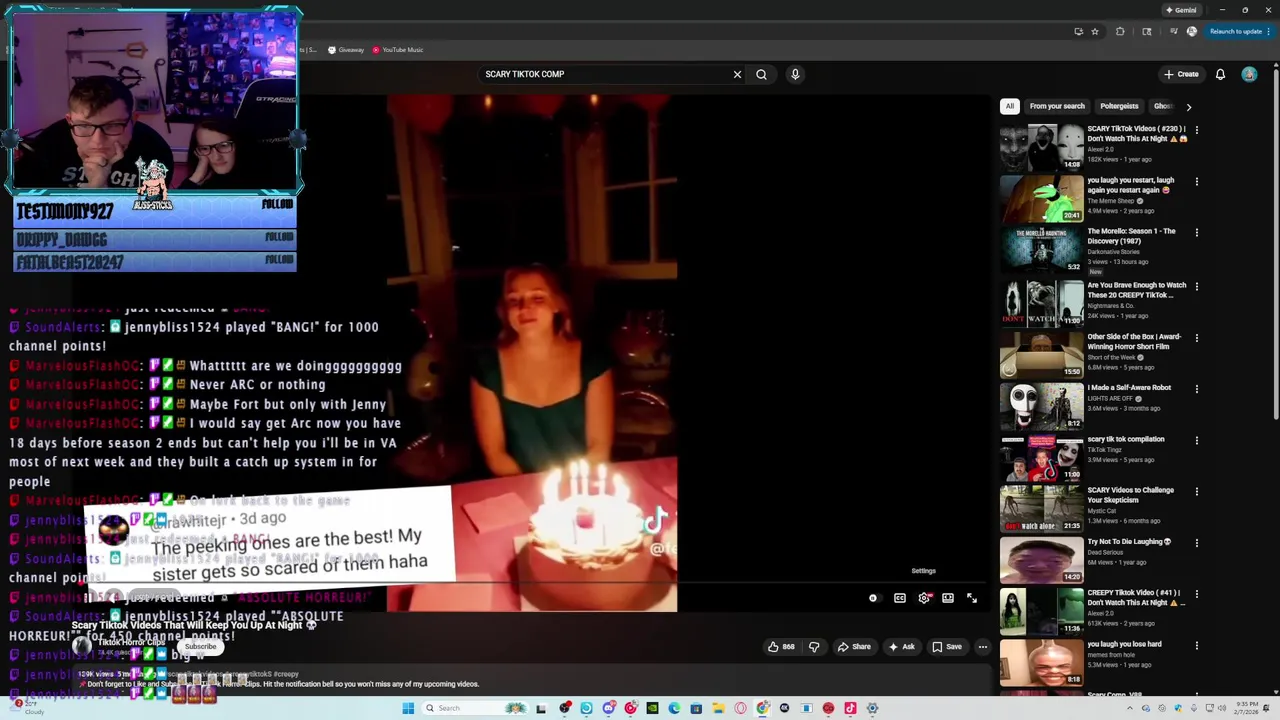Click the Share button

[x=854, y=647]
